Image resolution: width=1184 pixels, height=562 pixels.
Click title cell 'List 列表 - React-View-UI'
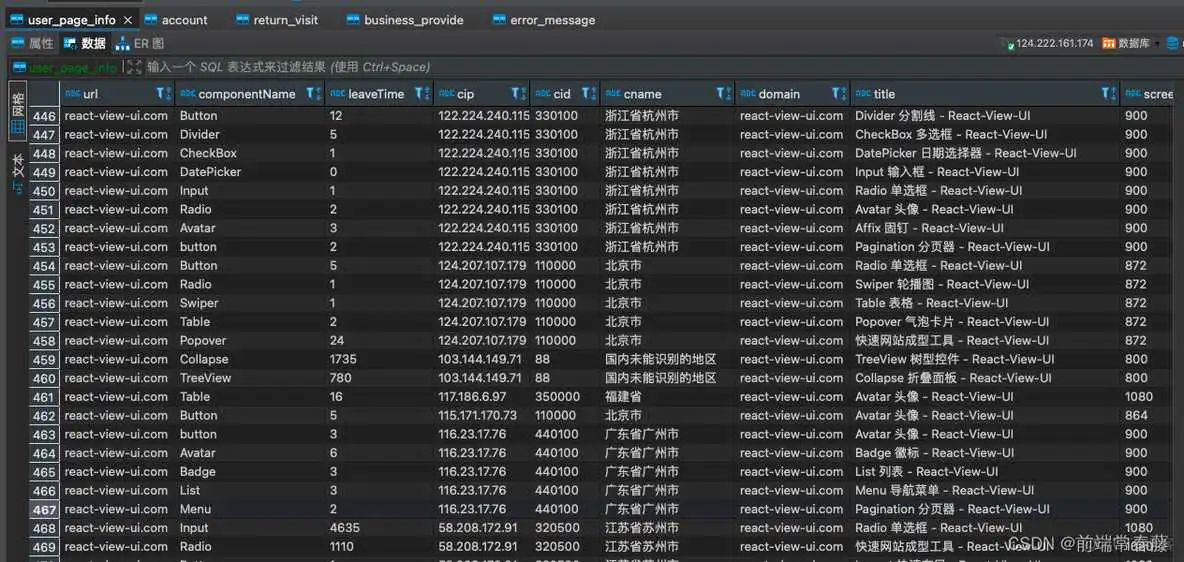point(985,471)
